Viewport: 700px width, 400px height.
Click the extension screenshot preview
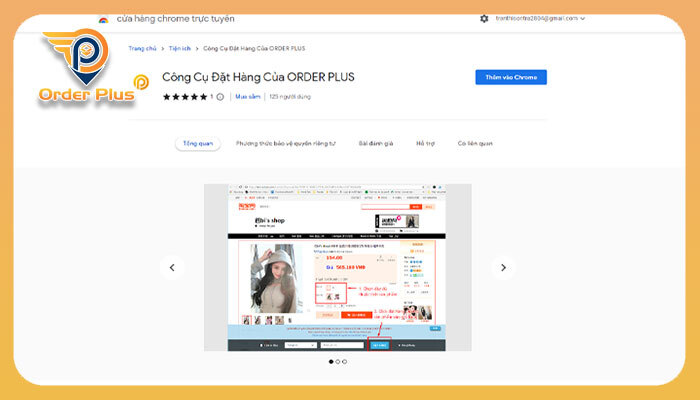[x=338, y=267]
